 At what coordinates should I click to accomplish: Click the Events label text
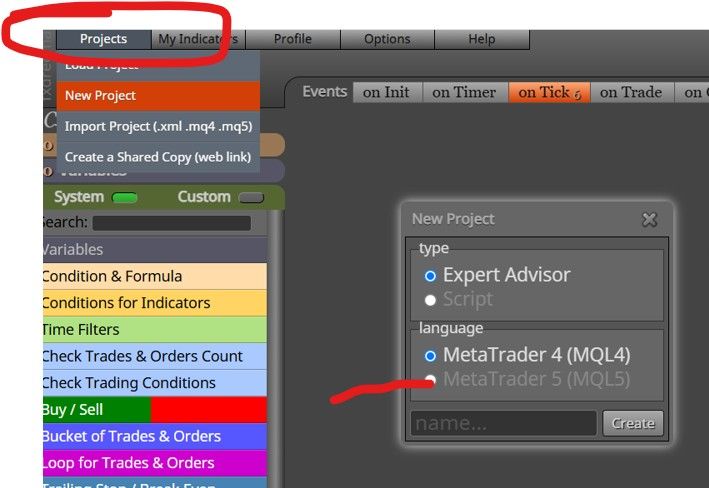point(325,92)
